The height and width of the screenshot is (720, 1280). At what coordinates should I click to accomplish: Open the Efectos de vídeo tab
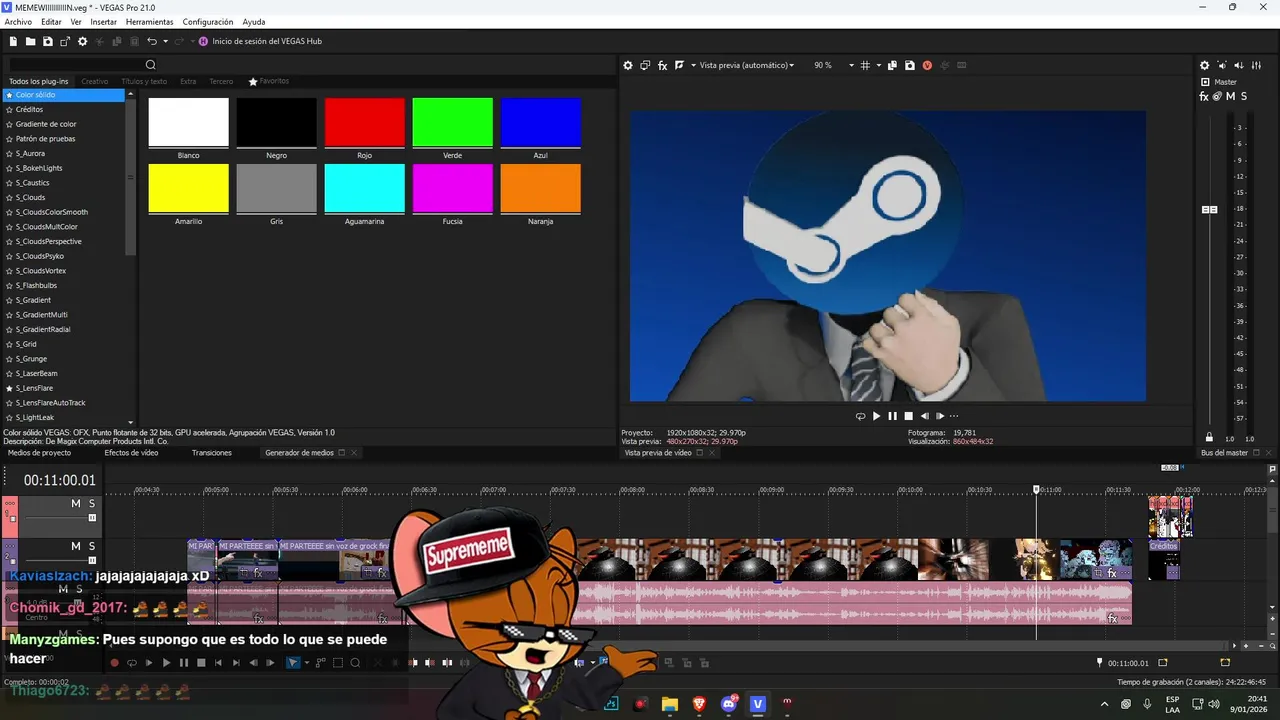tap(131, 453)
